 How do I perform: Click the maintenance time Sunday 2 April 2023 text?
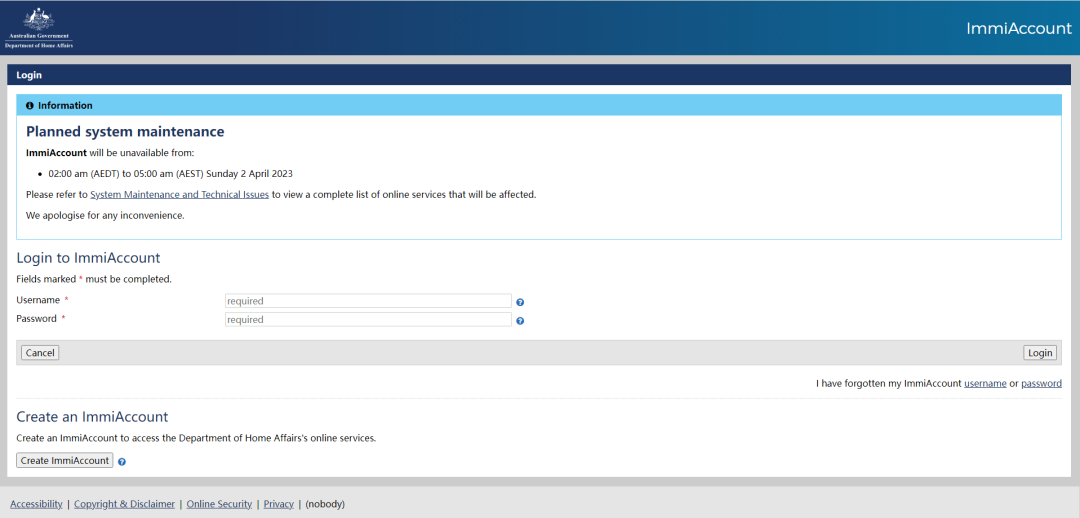coord(170,174)
